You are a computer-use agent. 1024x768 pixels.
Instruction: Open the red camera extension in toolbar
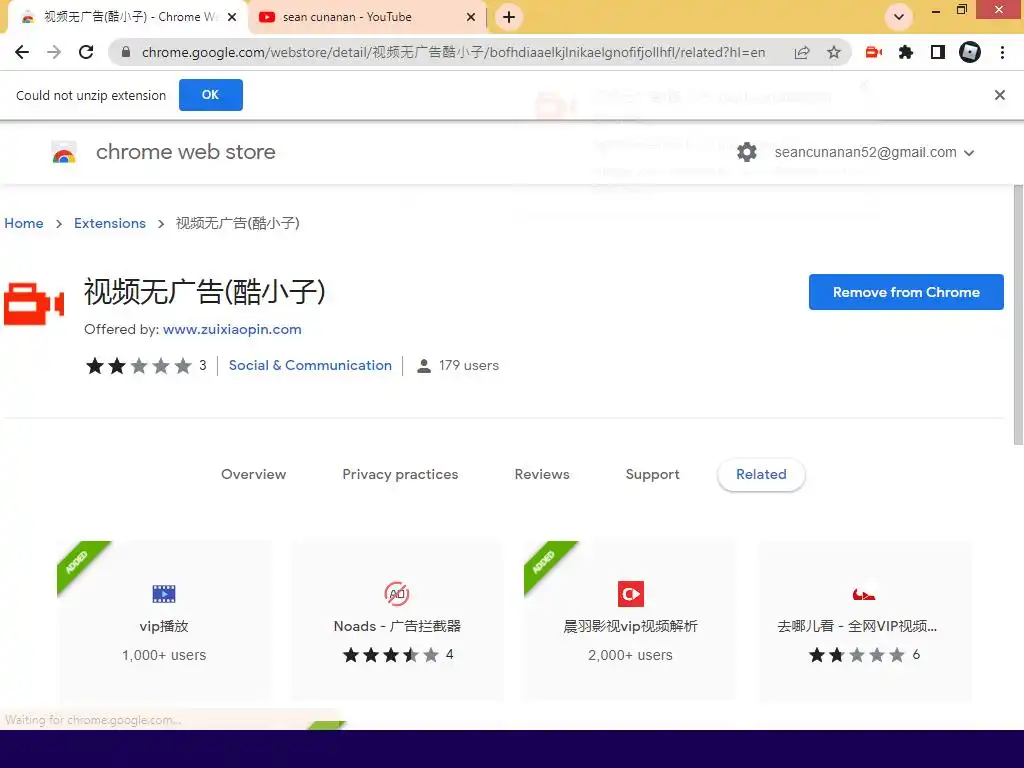click(x=874, y=52)
